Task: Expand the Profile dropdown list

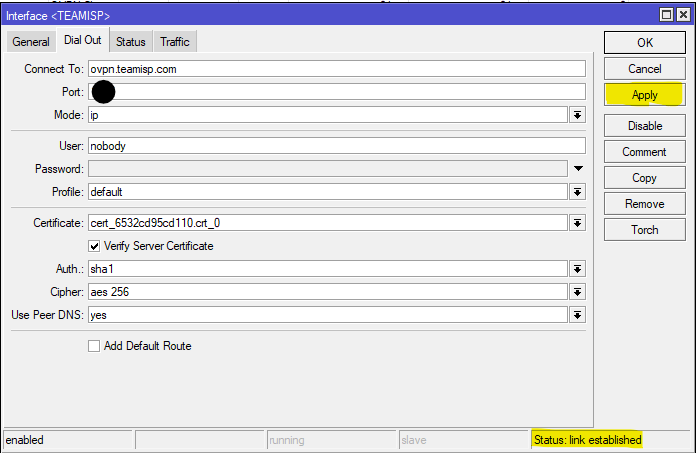Action: coord(577,192)
